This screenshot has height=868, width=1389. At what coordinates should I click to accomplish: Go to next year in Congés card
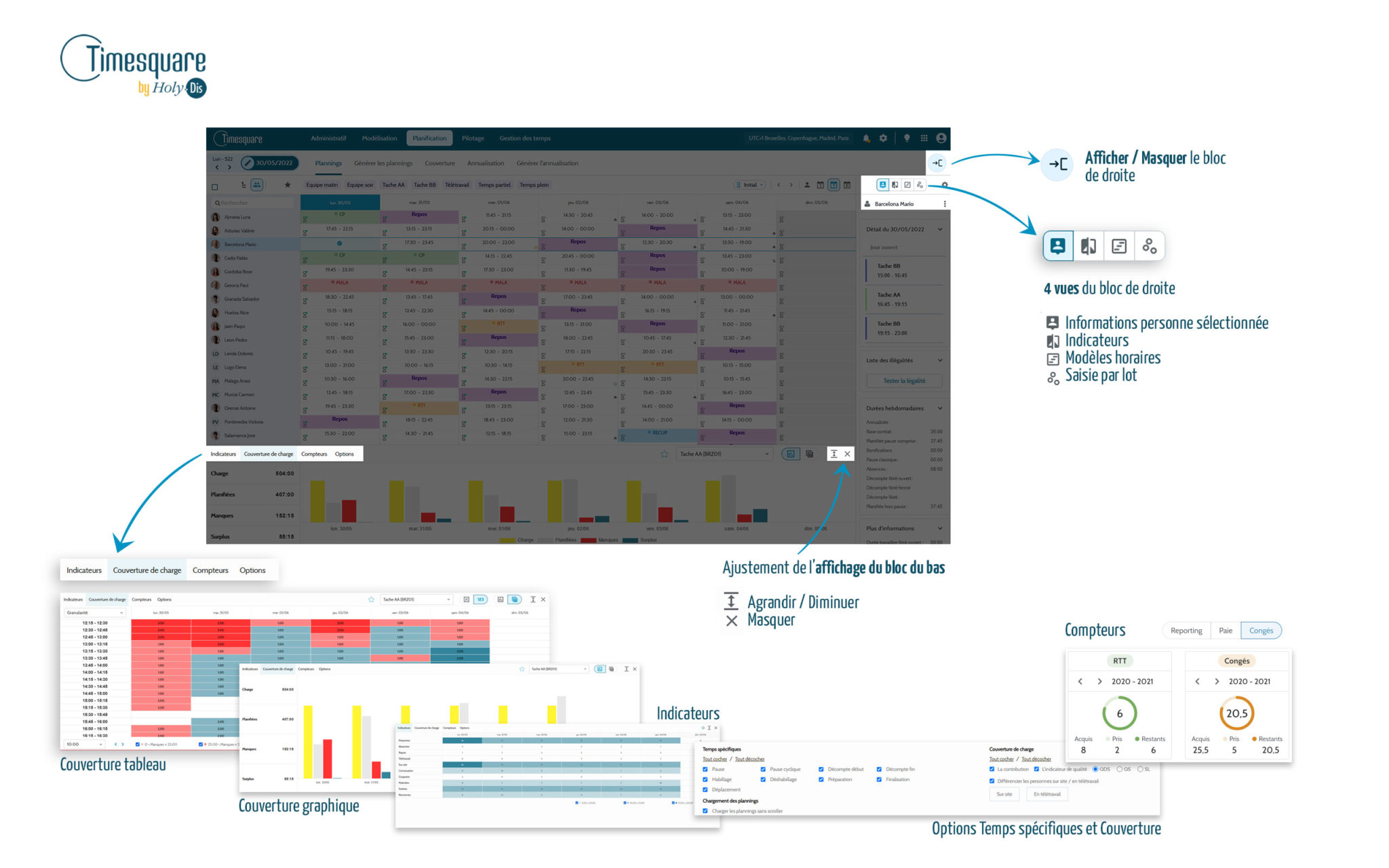(x=1217, y=682)
